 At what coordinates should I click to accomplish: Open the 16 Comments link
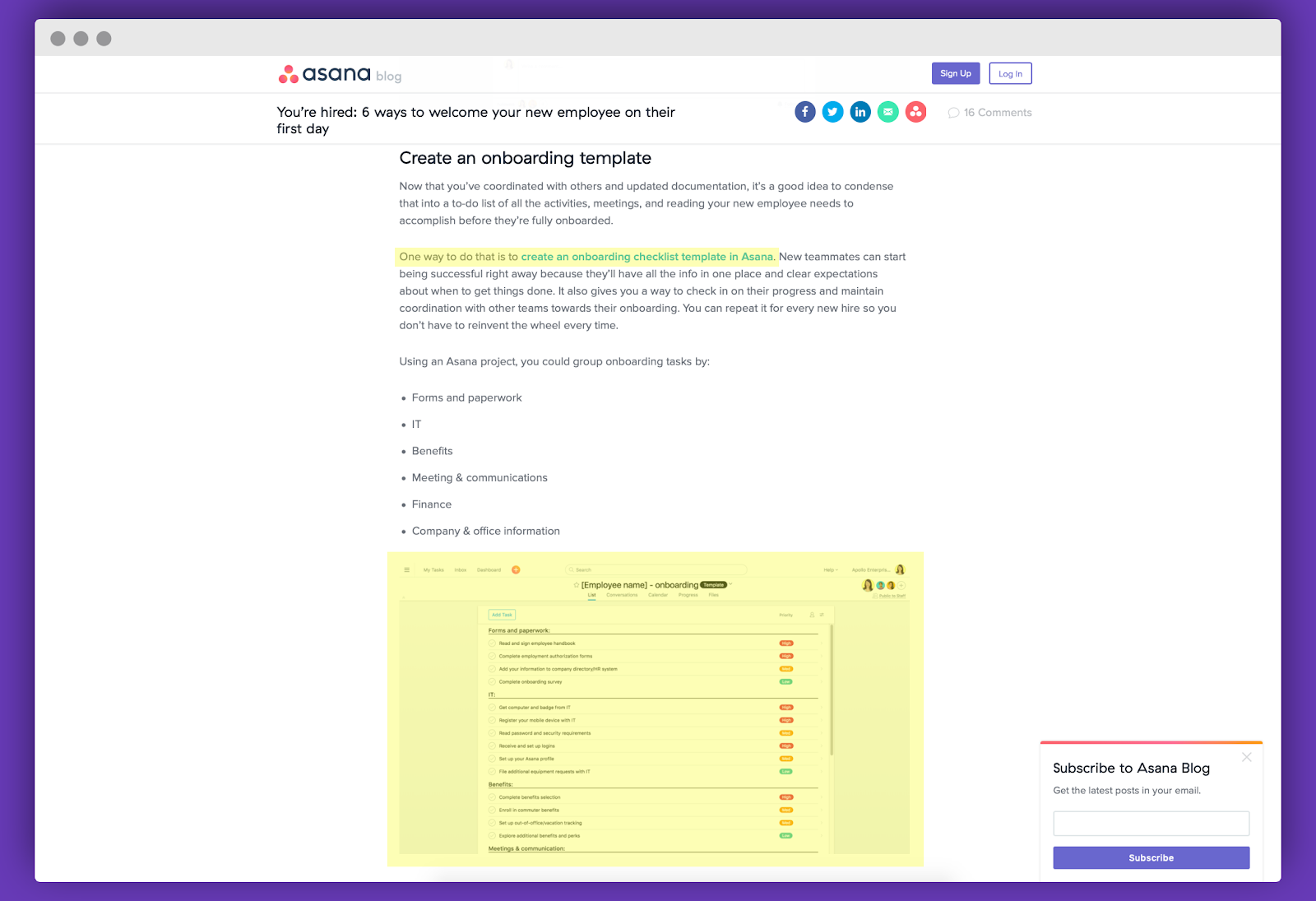[x=990, y=113]
